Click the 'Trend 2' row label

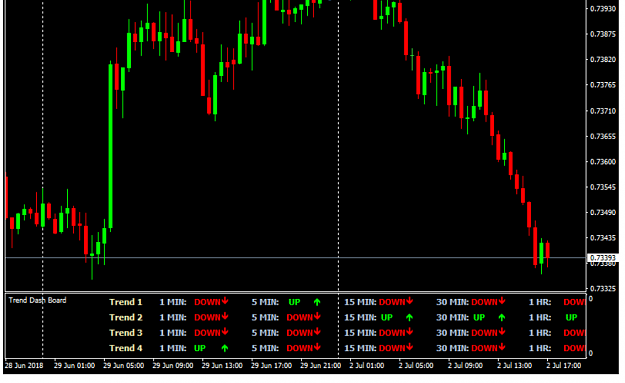pos(126,318)
